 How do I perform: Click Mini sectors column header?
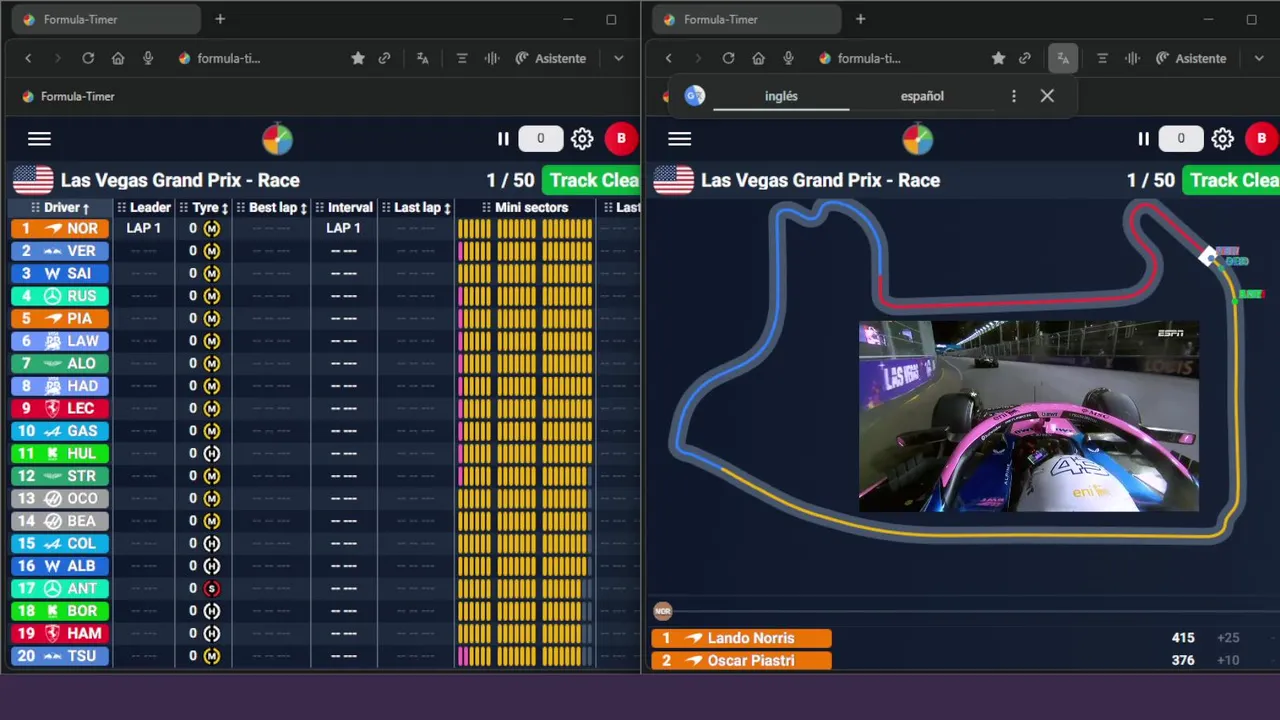click(x=525, y=207)
